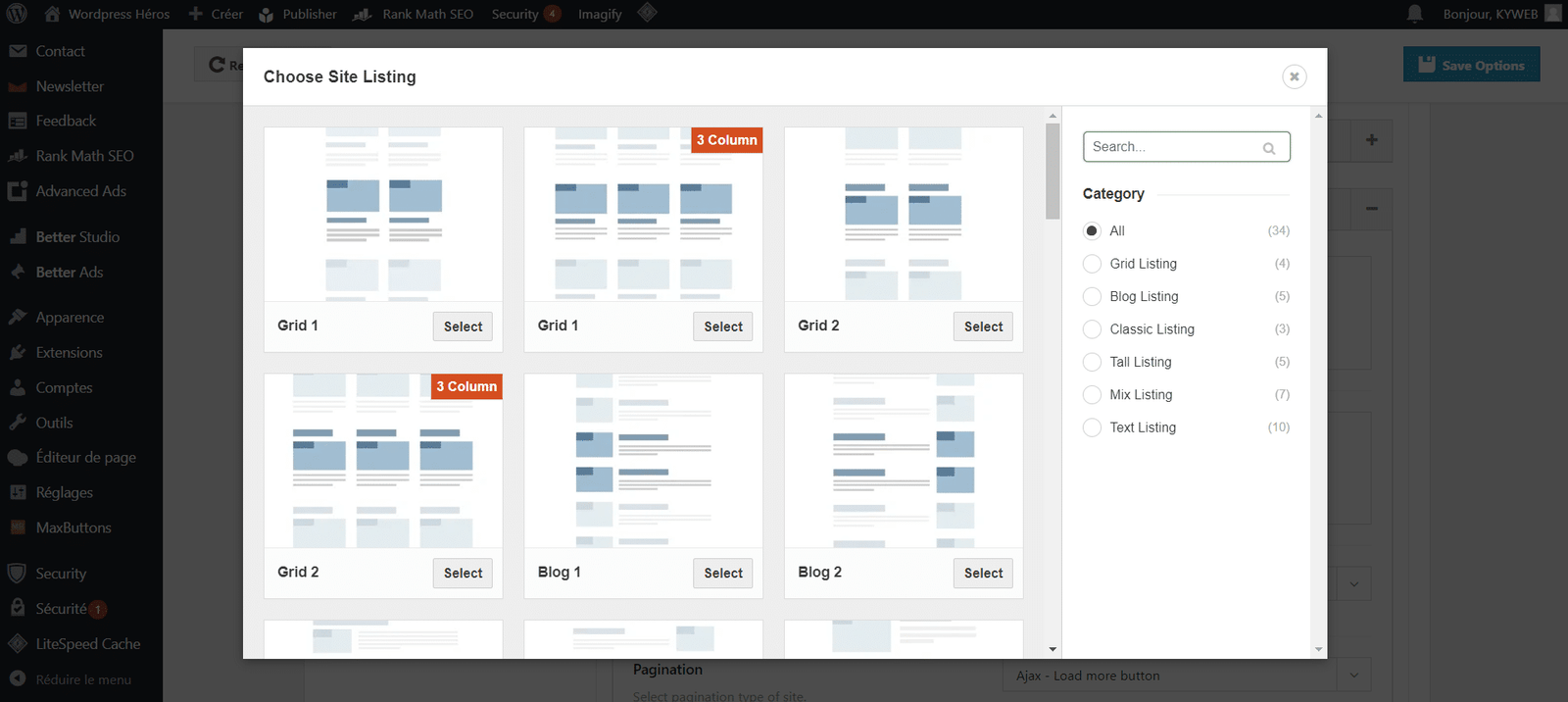The width and height of the screenshot is (1568, 702).
Task: Open LiteSpeed Cache from sidebar icon
Action: tap(17, 644)
